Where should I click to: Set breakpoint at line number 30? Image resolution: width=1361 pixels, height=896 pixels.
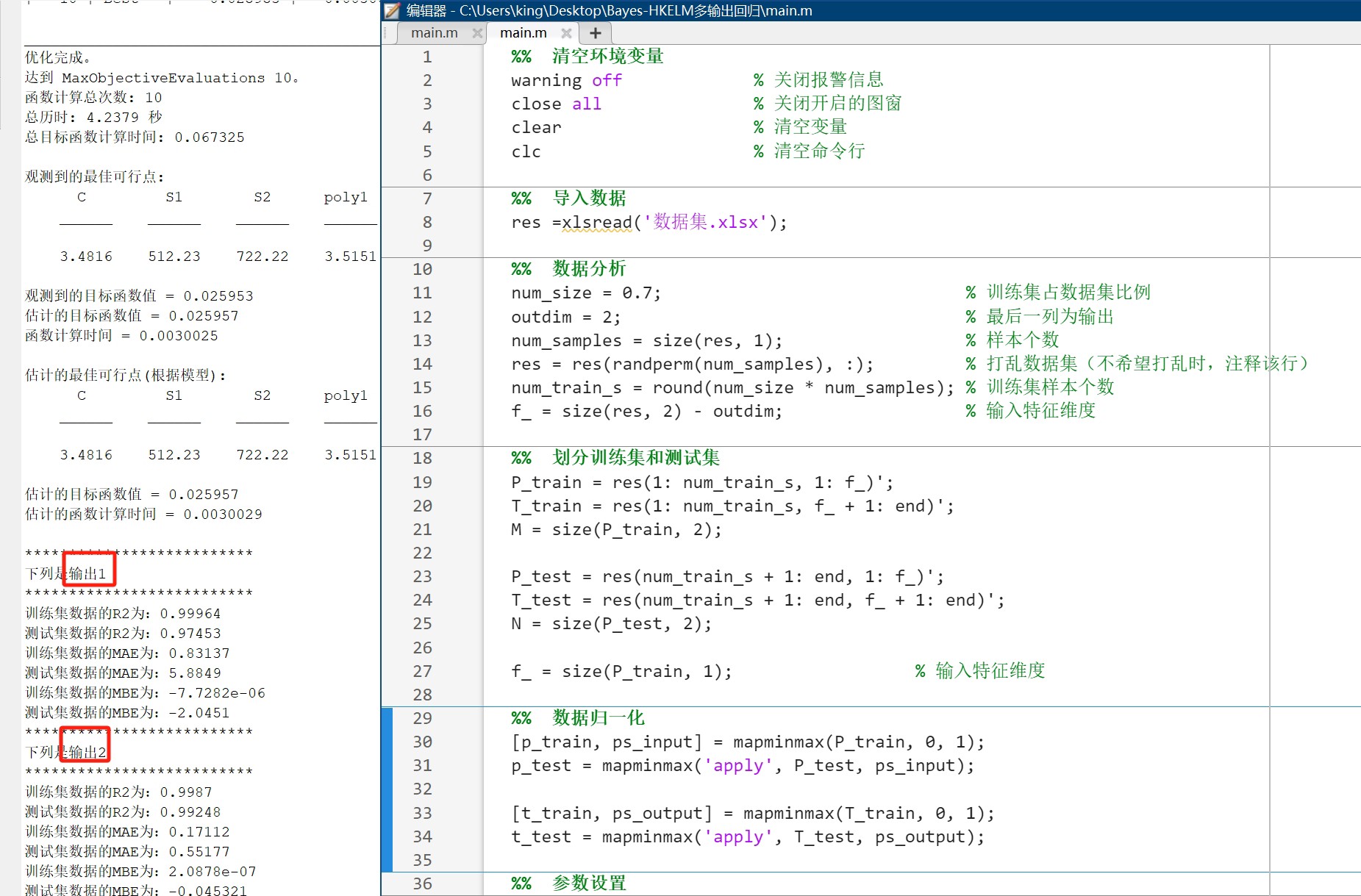pos(422,742)
